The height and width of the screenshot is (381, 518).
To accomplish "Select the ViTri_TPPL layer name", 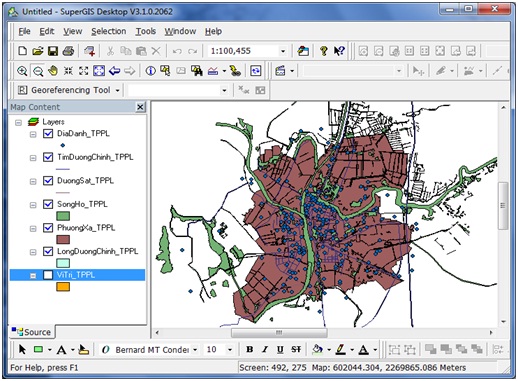I will click(76, 275).
